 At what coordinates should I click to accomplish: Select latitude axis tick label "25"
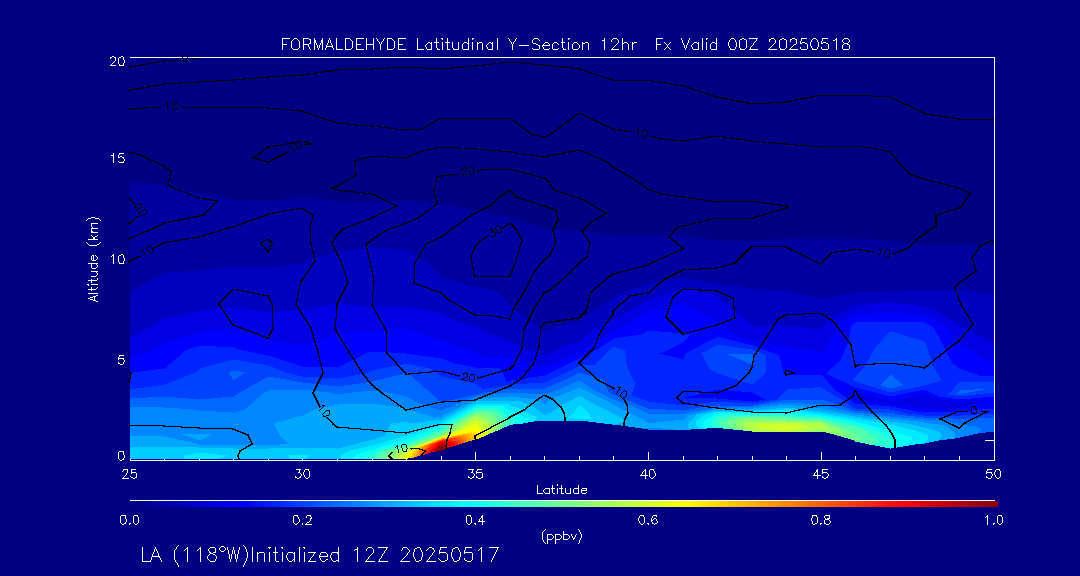[x=129, y=474]
